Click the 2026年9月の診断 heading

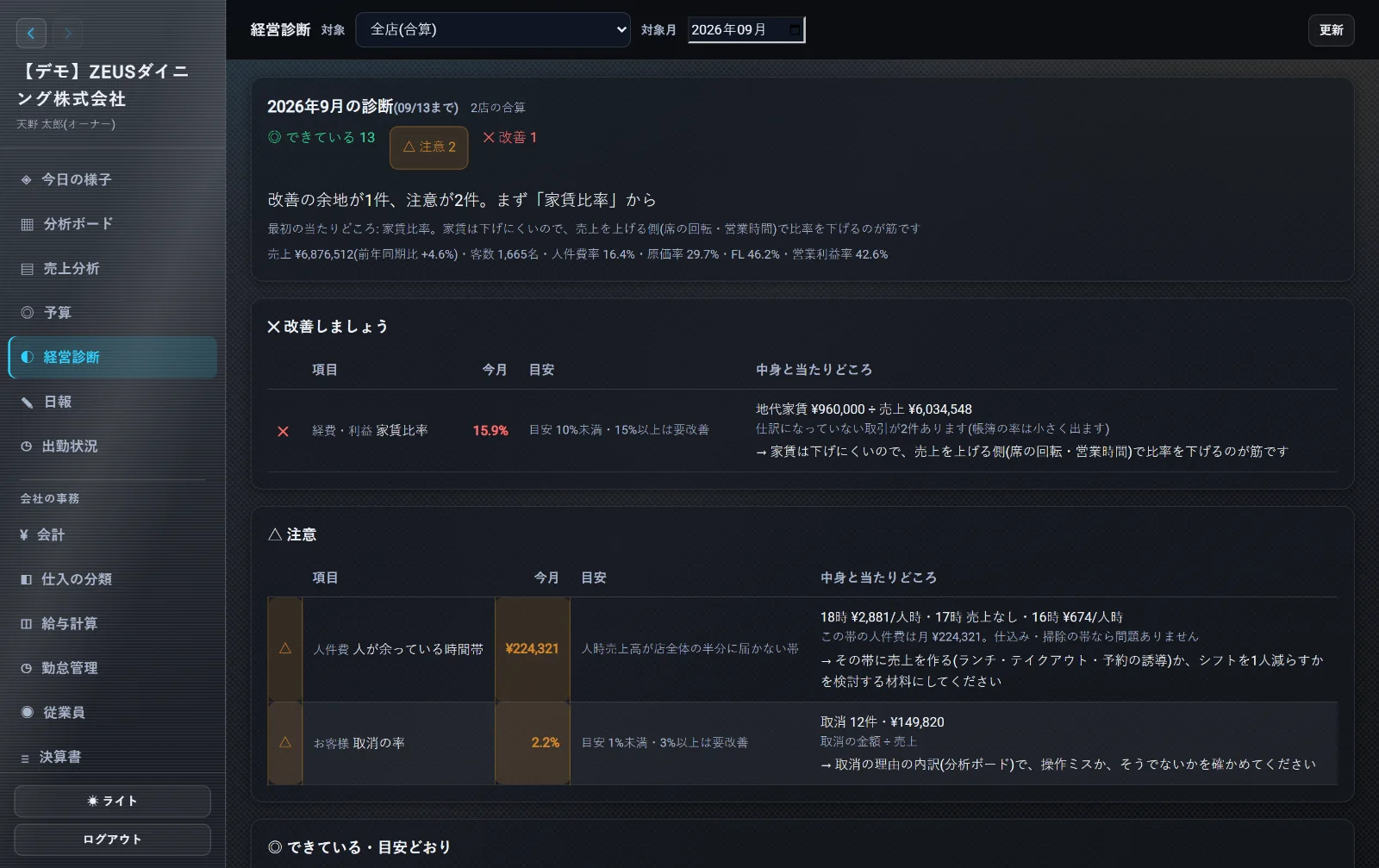330,107
